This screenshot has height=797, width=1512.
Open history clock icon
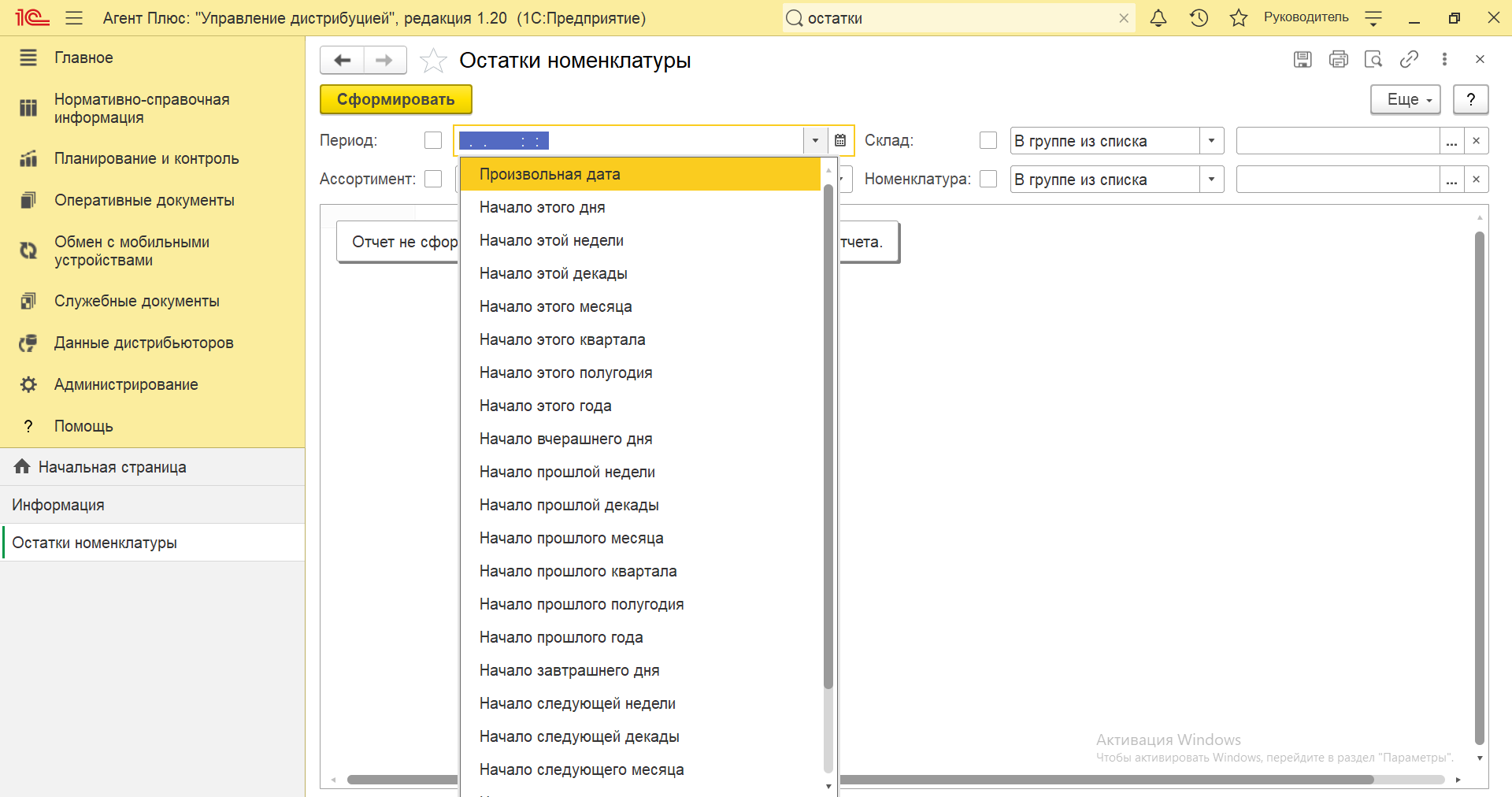point(1199,18)
